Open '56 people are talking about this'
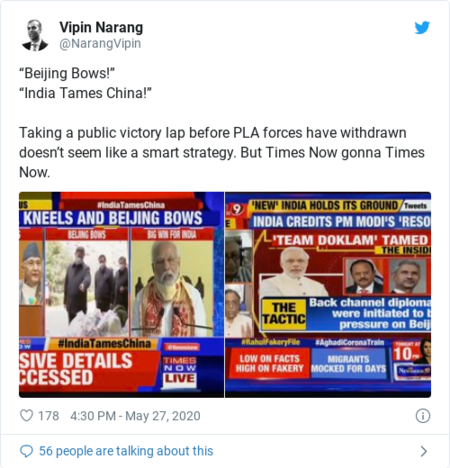 pos(126,451)
